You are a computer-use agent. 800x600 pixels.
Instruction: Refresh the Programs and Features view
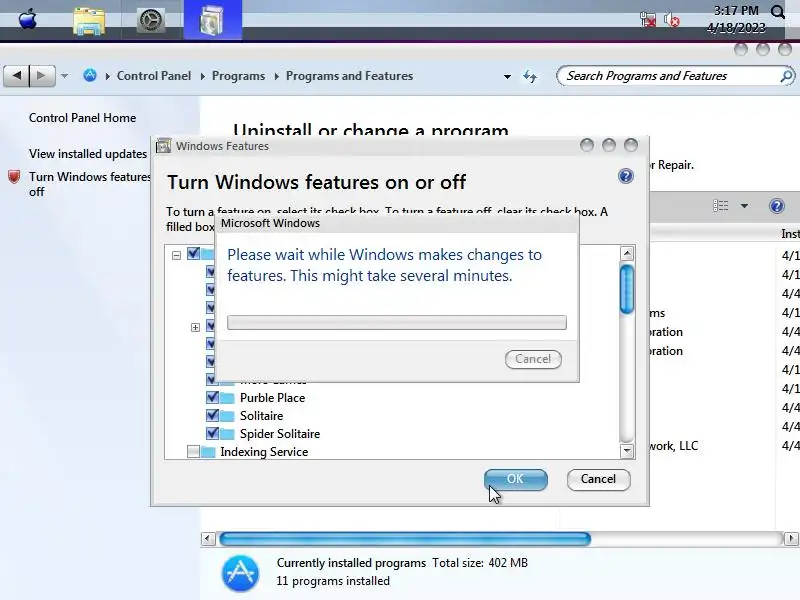[530, 77]
